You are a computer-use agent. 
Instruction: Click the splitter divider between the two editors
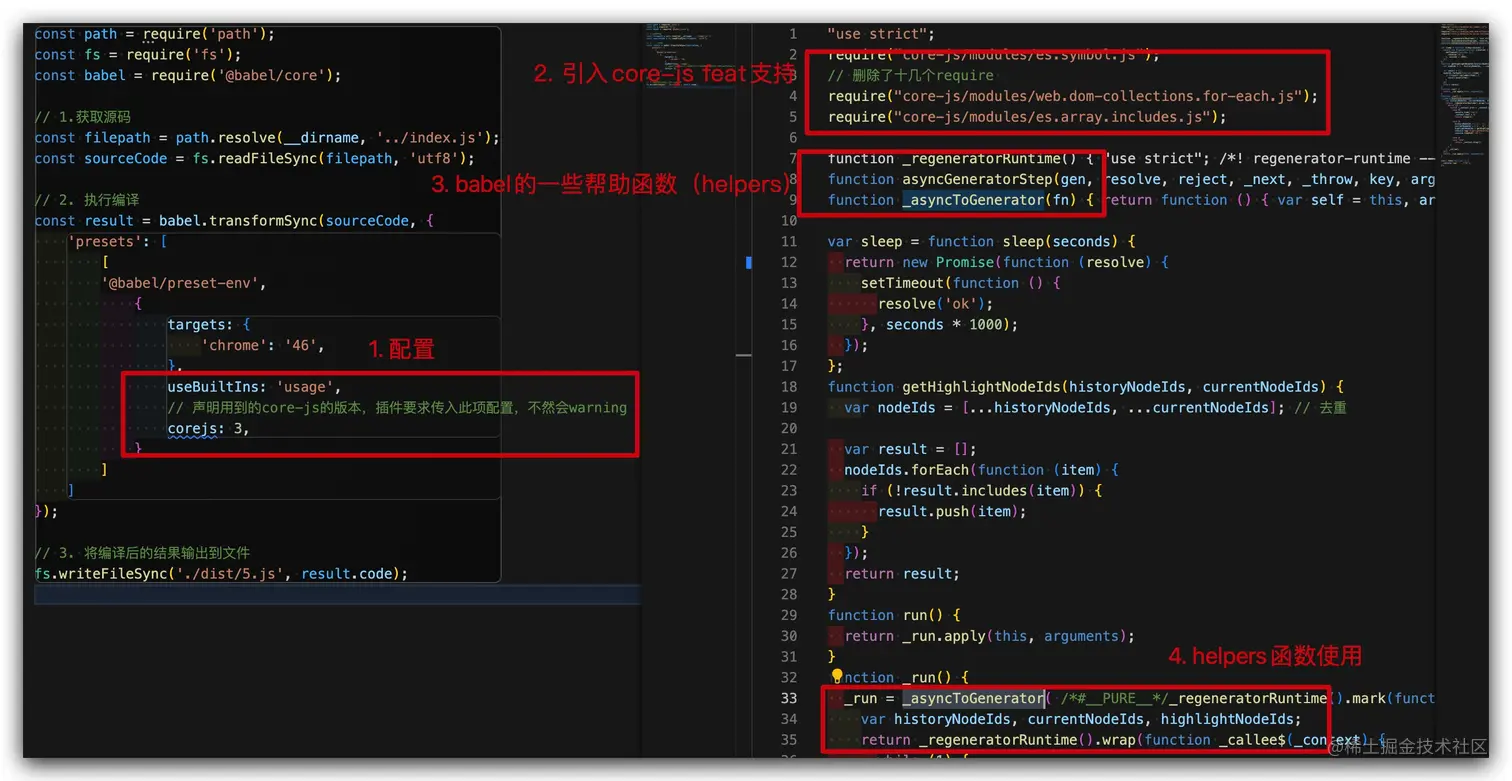(x=744, y=356)
